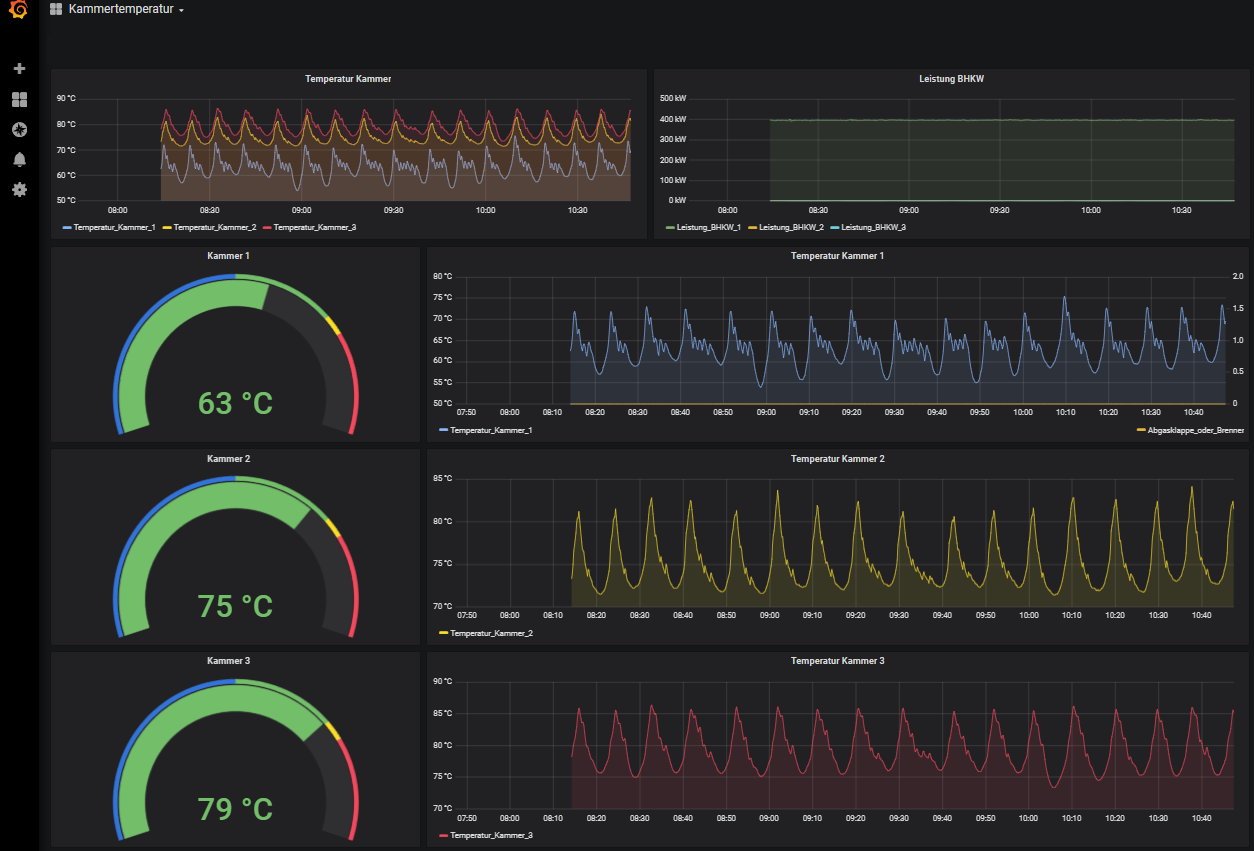Viewport: 1254px width, 851px height.
Task: Click the red Temperatur_Kammer_3 color swatch in bottom panel
Action: [x=443, y=835]
